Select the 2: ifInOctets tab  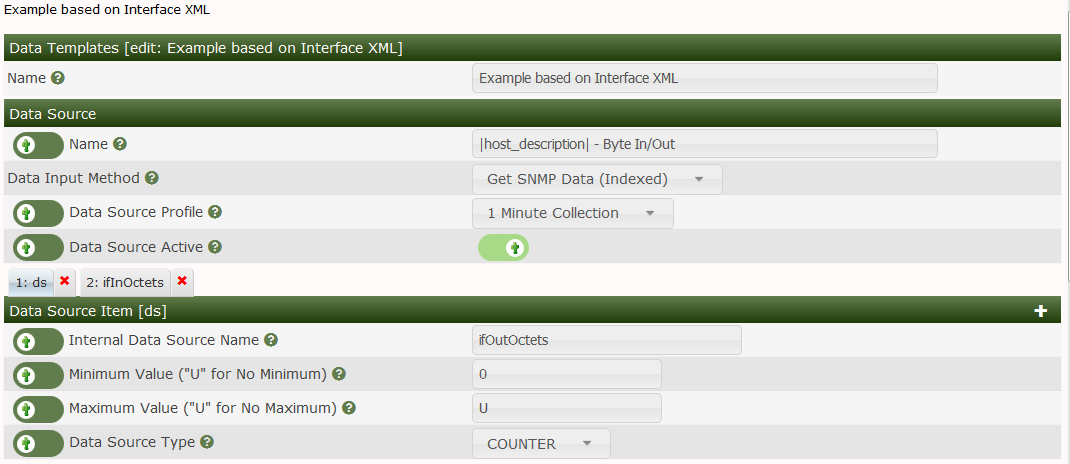coord(124,283)
